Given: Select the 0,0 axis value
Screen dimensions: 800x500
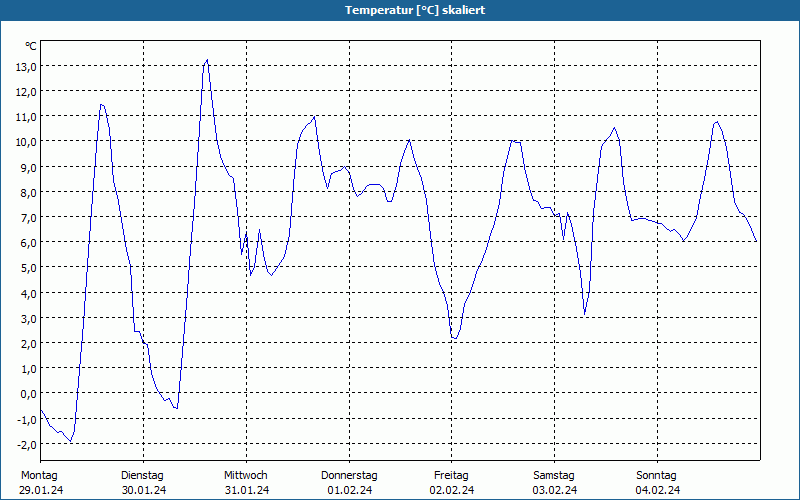Looking at the screenshot, I should pyautogui.click(x=28, y=394).
